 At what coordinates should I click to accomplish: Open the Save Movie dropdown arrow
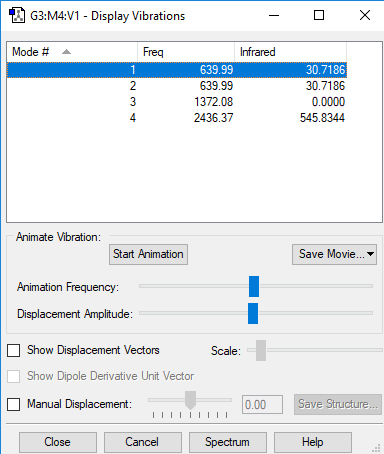370,254
